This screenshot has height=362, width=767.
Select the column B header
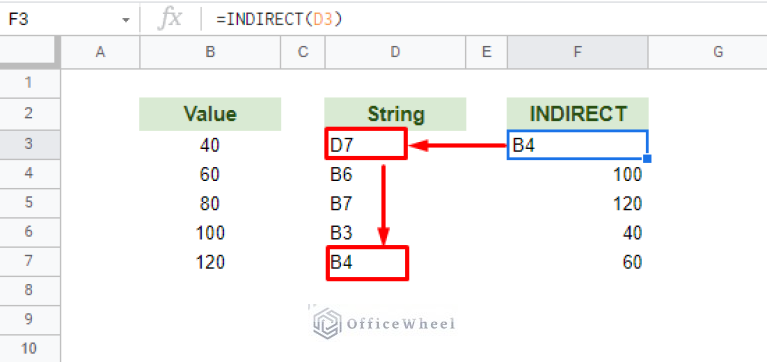click(x=210, y=52)
